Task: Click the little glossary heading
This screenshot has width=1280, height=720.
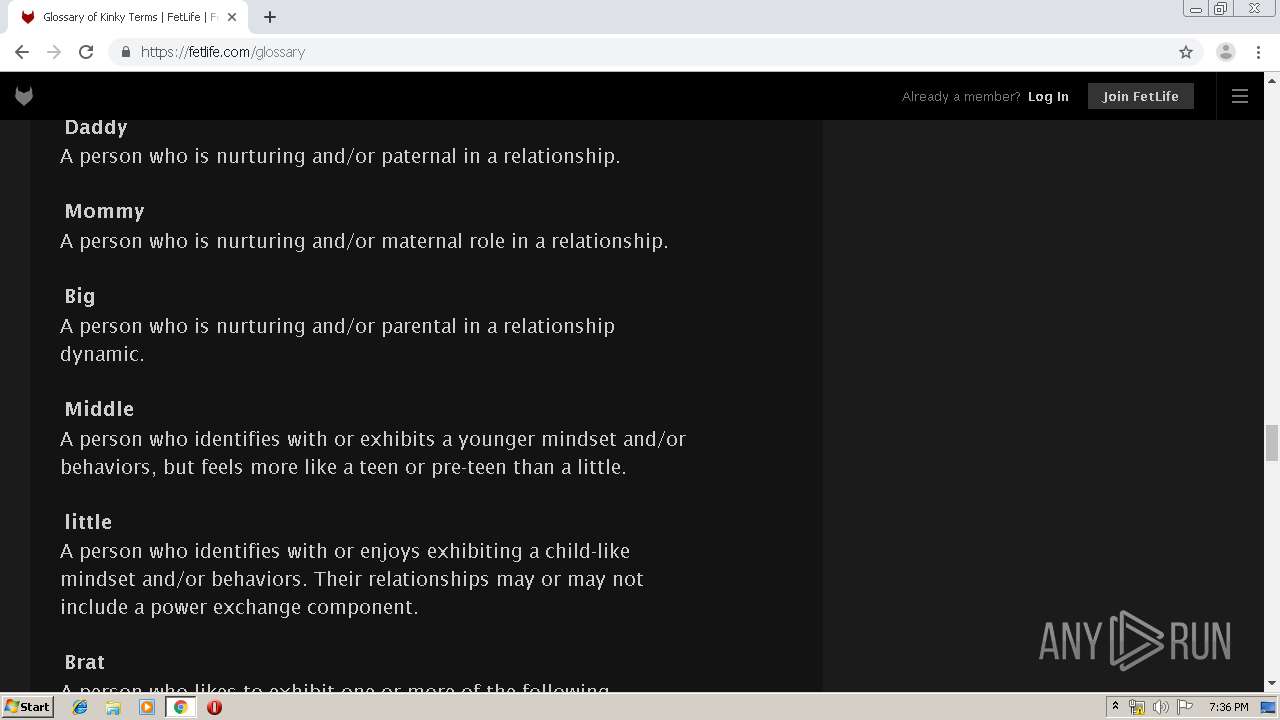Action: (88, 522)
